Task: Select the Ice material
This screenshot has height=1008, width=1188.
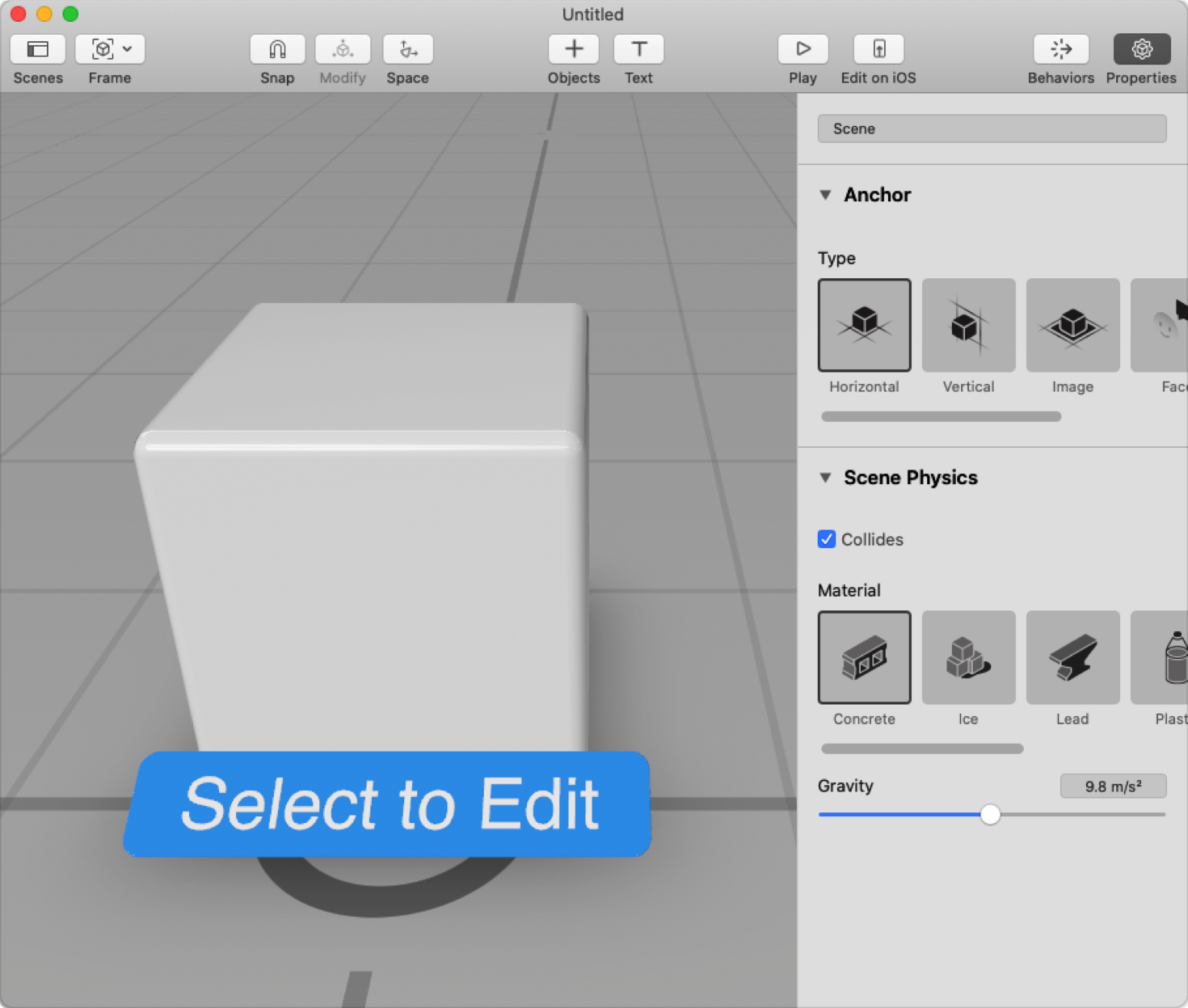Action: [968, 657]
